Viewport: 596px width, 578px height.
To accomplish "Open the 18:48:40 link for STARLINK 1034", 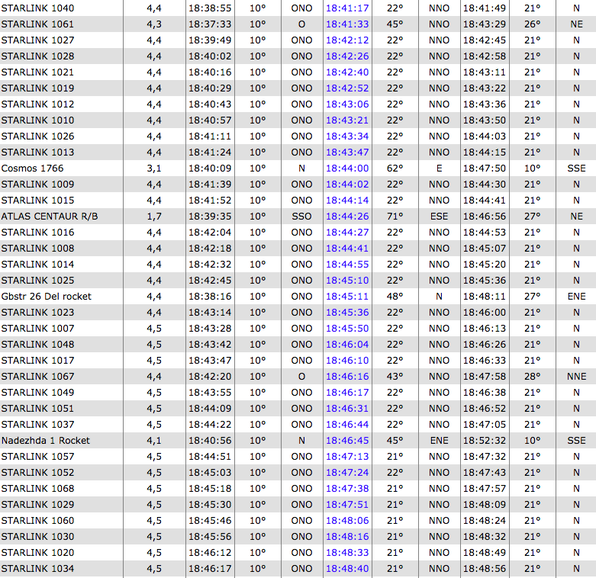I will pos(347,568).
